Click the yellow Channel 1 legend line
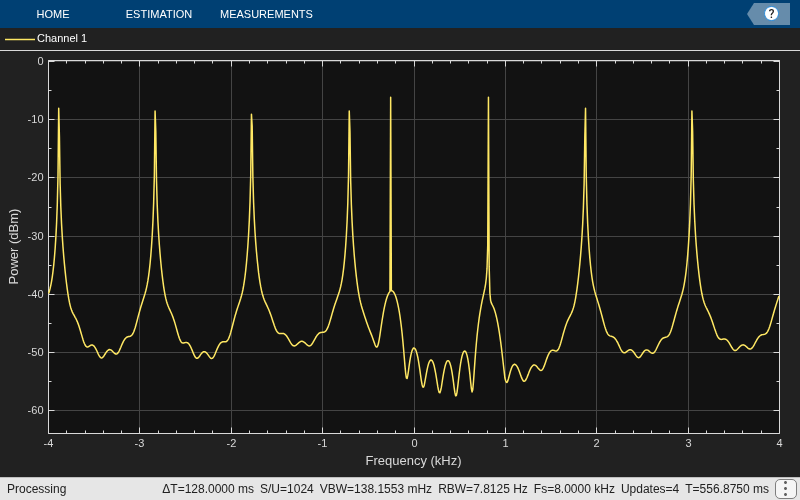 pyautogui.click(x=19, y=39)
